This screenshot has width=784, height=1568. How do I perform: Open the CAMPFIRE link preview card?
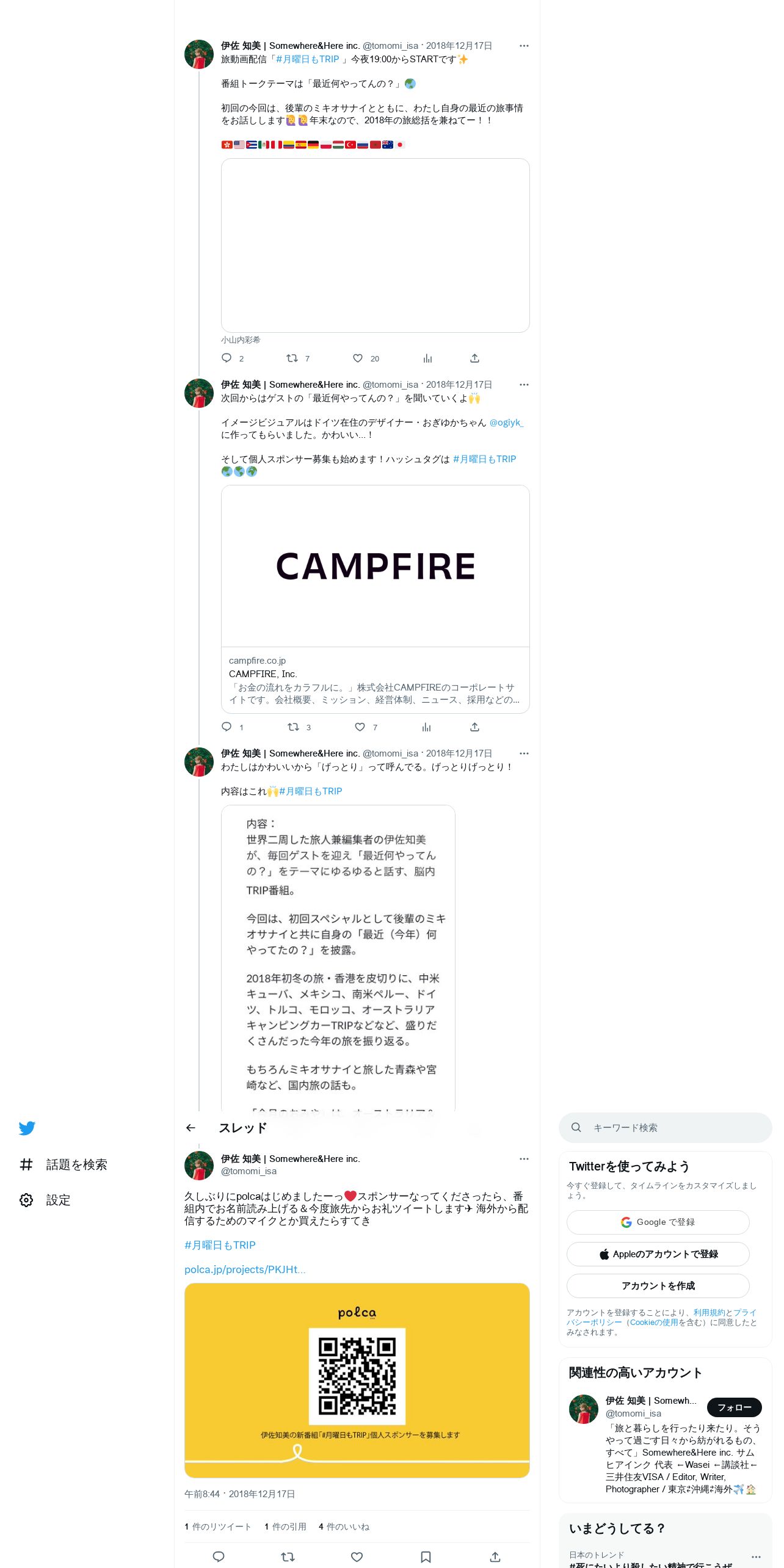pyautogui.click(x=375, y=599)
